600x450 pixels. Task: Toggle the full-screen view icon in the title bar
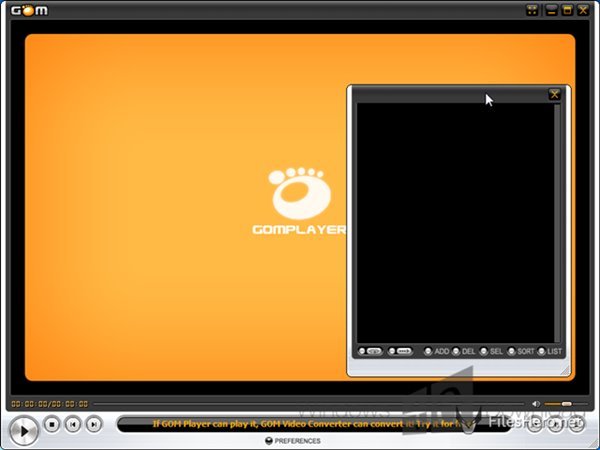pyautogui.click(x=532, y=10)
